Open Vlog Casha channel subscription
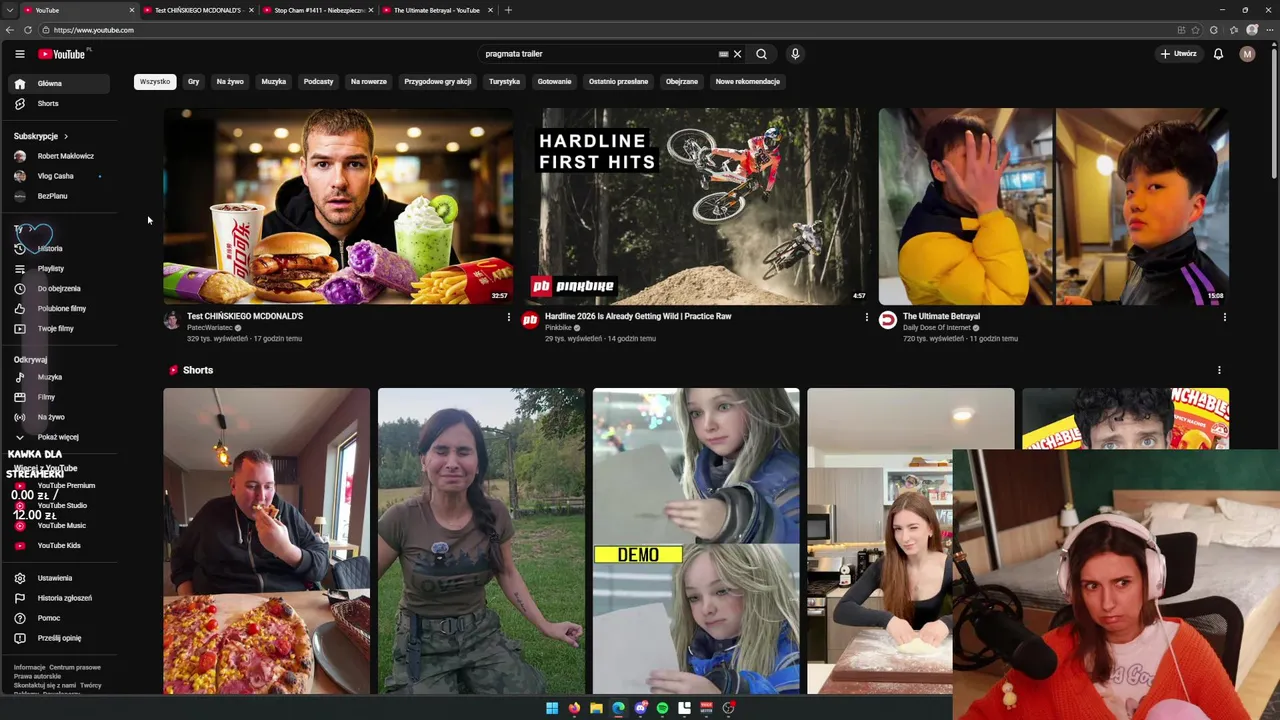The height and width of the screenshot is (720, 1280). click(60, 176)
